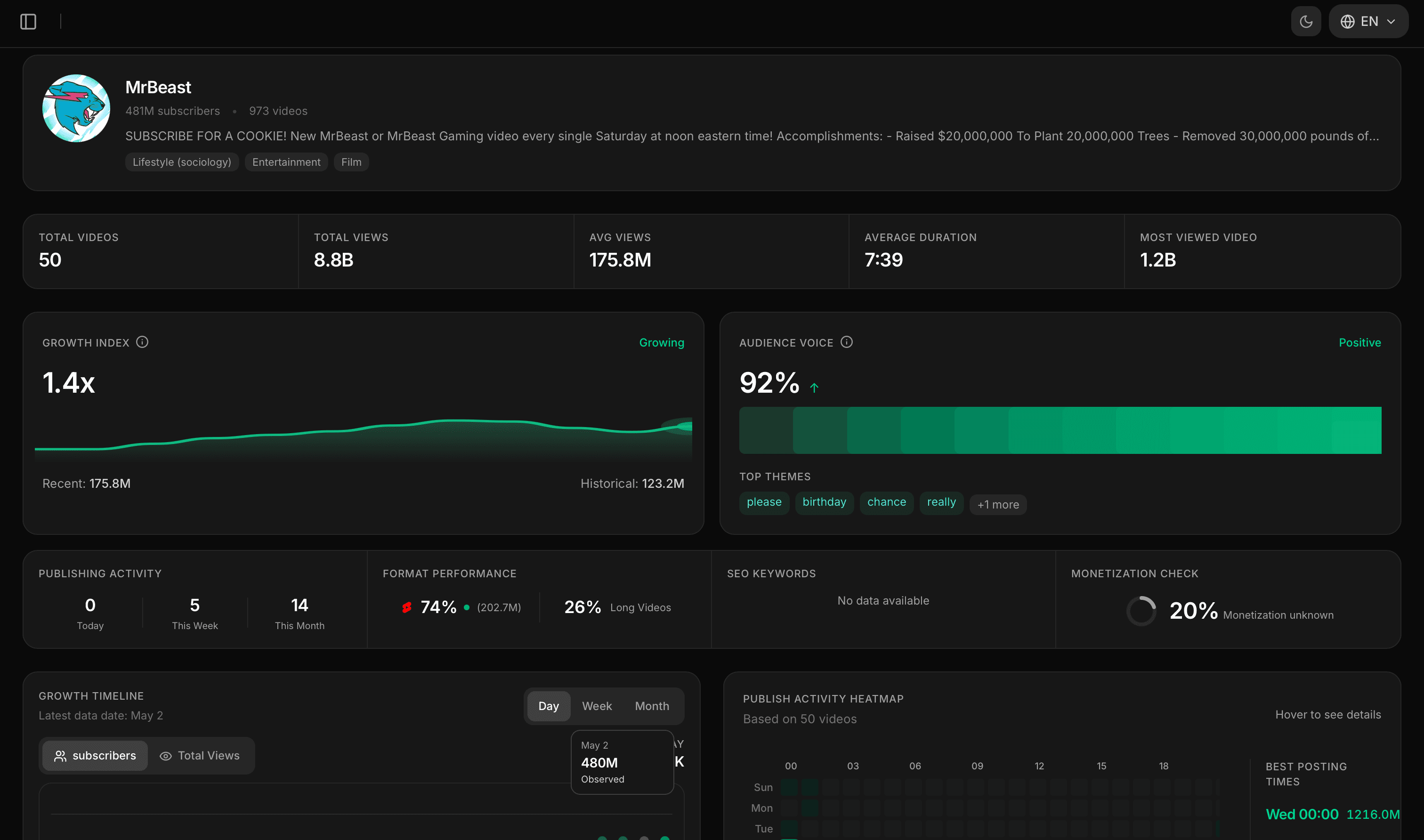Screen dimensions: 1424x840
Task: Click the 'Today' publishing count 0
Action: [x=90, y=605]
